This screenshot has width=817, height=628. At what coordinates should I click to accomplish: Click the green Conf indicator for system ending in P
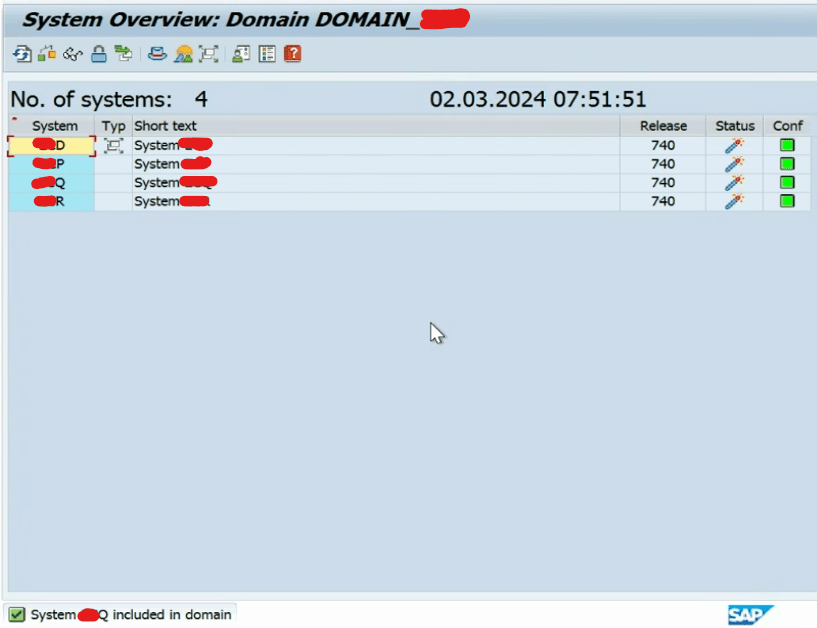[x=787, y=164]
